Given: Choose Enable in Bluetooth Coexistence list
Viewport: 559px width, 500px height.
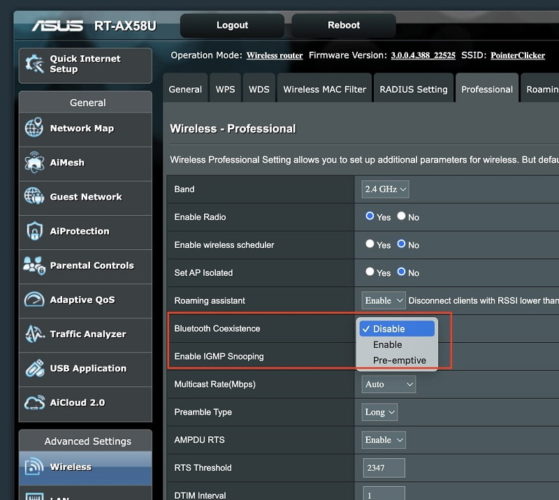Looking at the screenshot, I should tap(397, 345).
